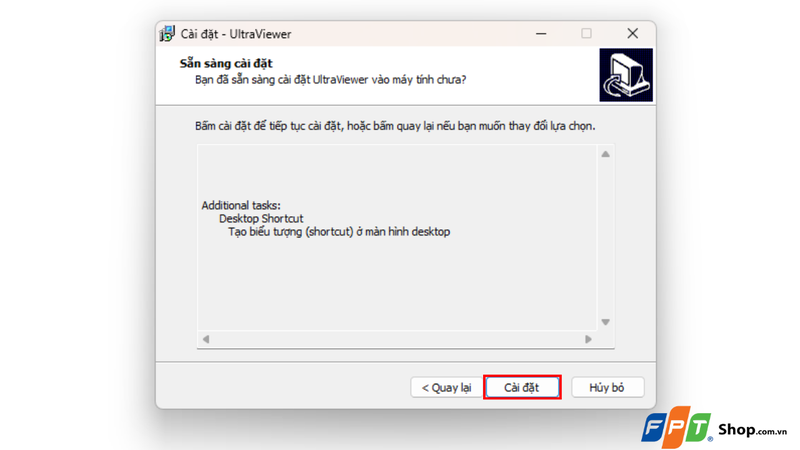Click the "Cài đặt - UltraViewer" window title
The image size is (800, 450).
tap(236, 34)
